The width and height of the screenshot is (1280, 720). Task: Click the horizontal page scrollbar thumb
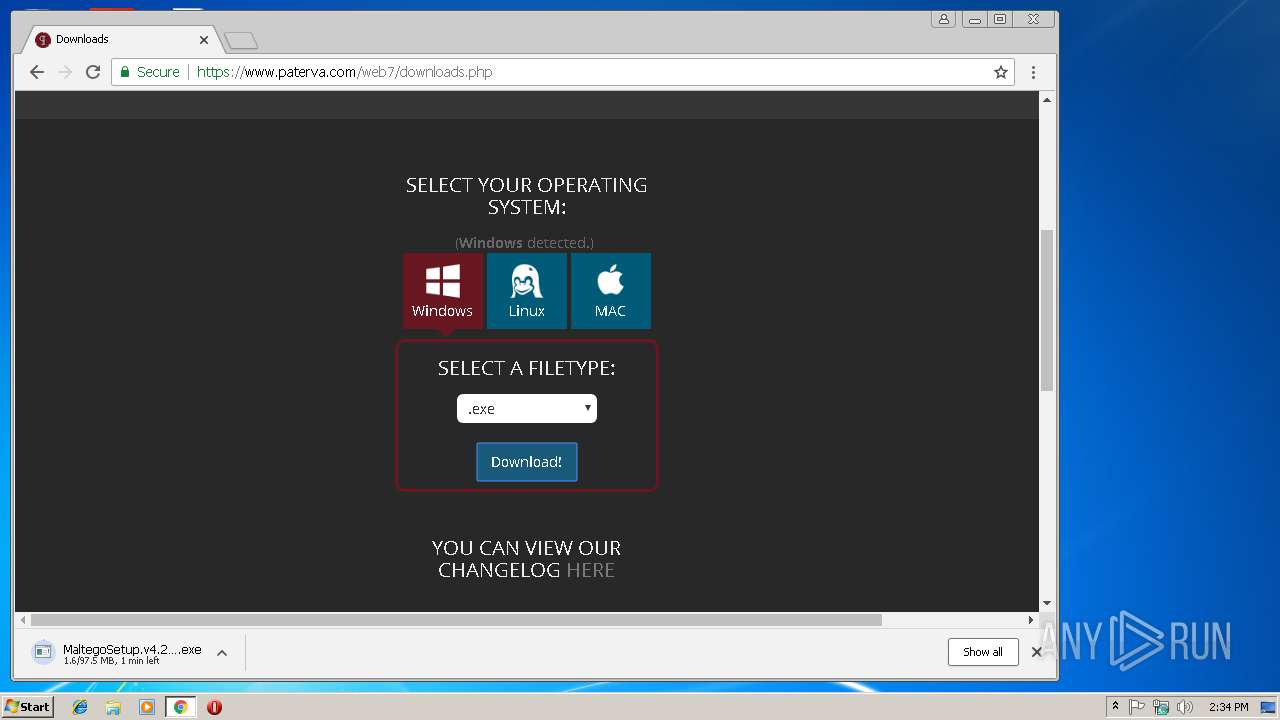[457, 620]
